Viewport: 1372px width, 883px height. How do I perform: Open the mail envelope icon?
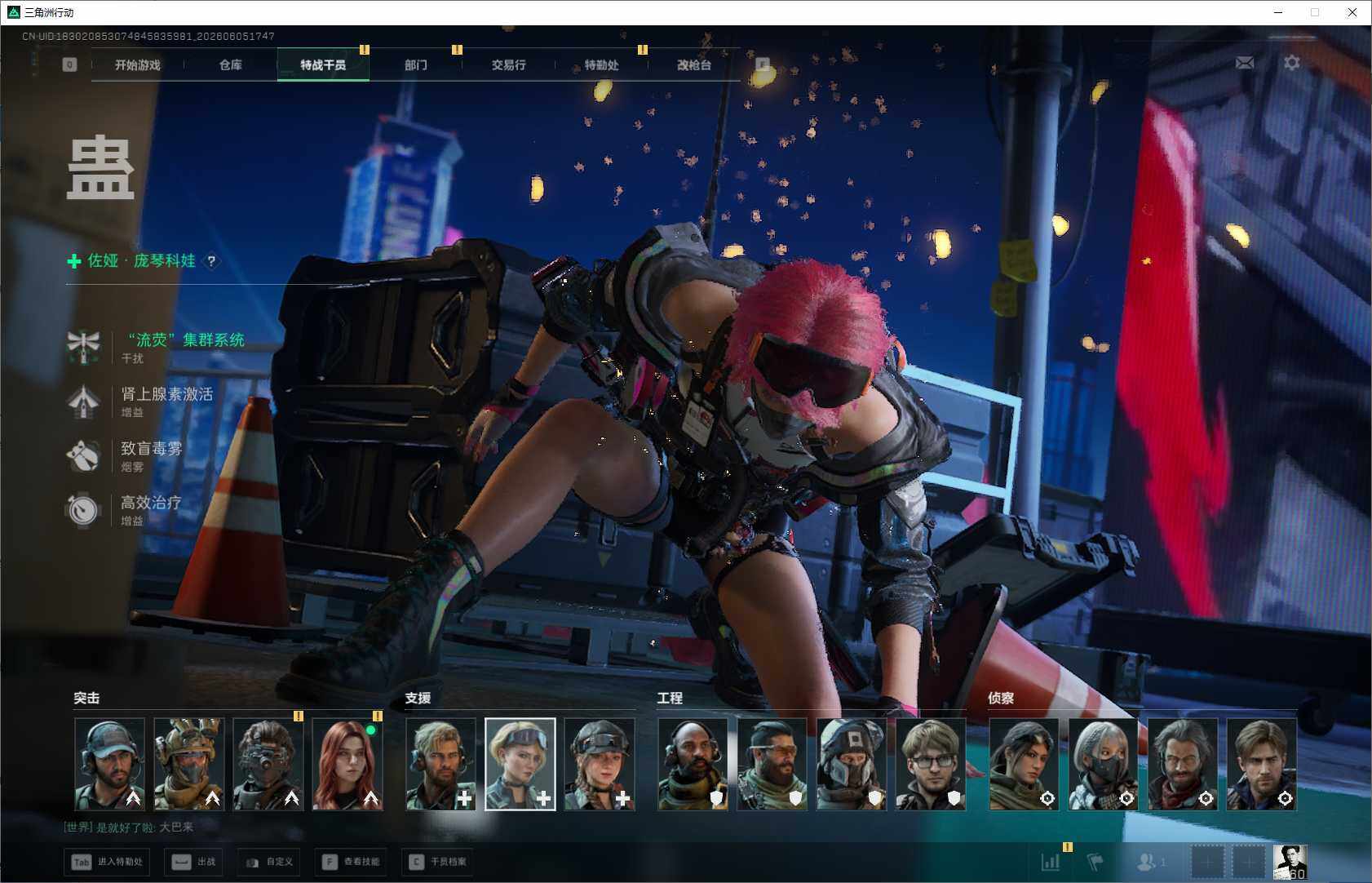(x=1245, y=63)
